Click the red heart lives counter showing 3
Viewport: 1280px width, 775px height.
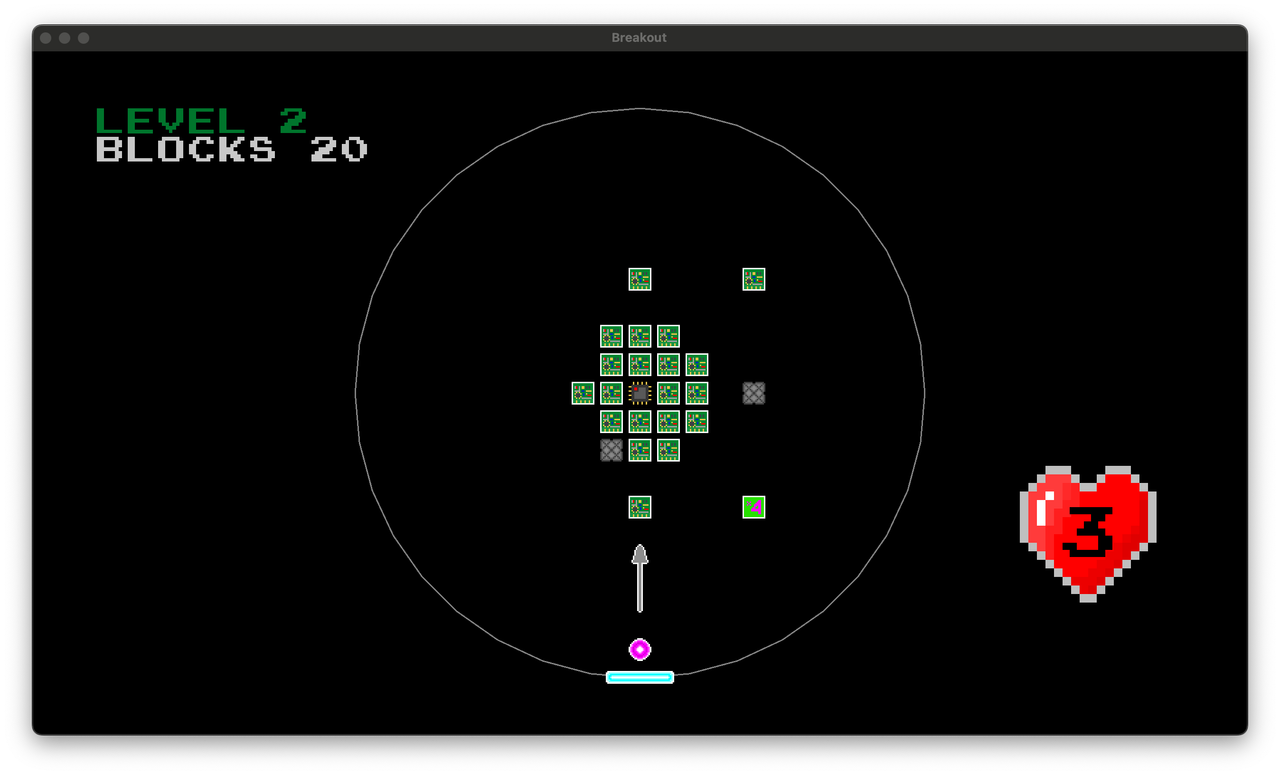point(1088,533)
